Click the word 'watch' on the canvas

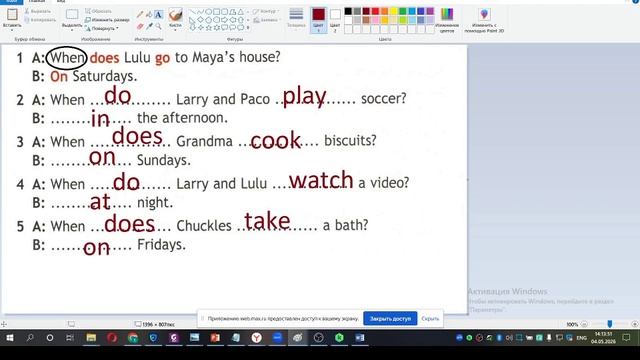tap(321, 180)
